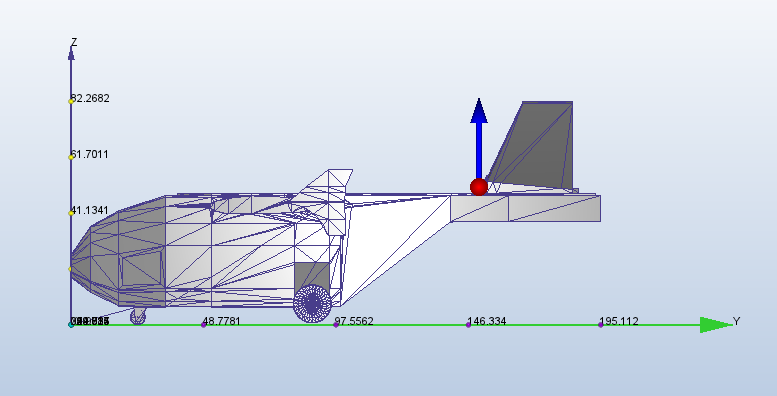The height and width of the screenshot is (396, 777).
Task: Select the gray nose cone of the fuselage
Action: (118, 251)
